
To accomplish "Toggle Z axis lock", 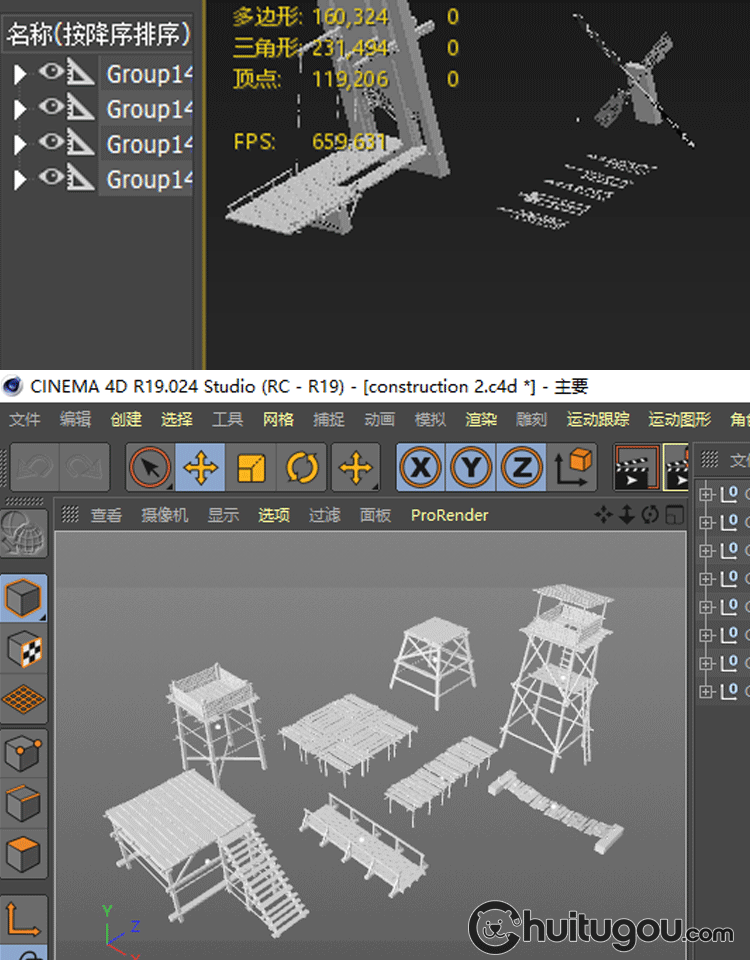I will [521, 467].
